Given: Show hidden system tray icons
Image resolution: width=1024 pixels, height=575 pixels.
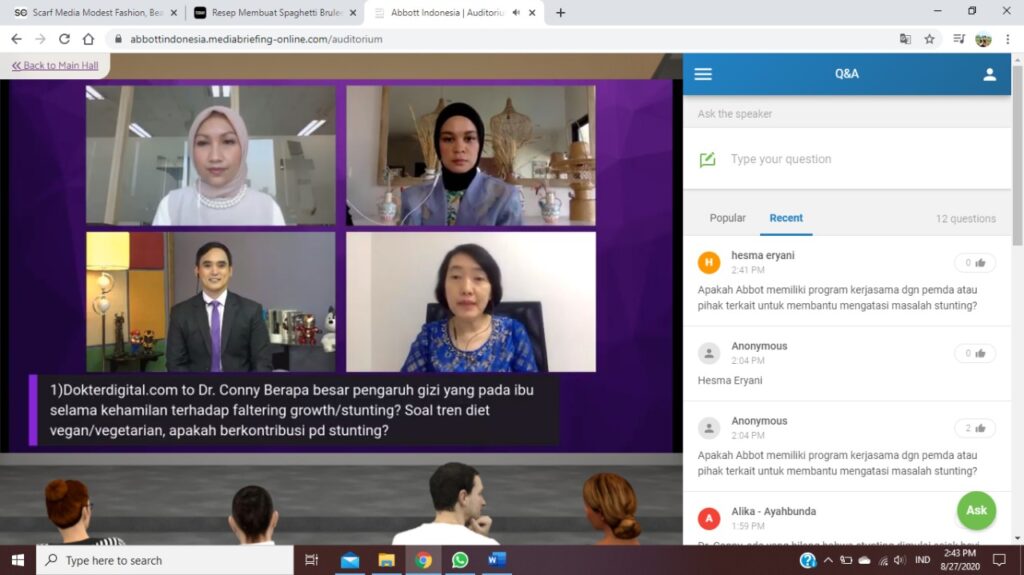Looking at the screenshot, I should coord(828,560).
